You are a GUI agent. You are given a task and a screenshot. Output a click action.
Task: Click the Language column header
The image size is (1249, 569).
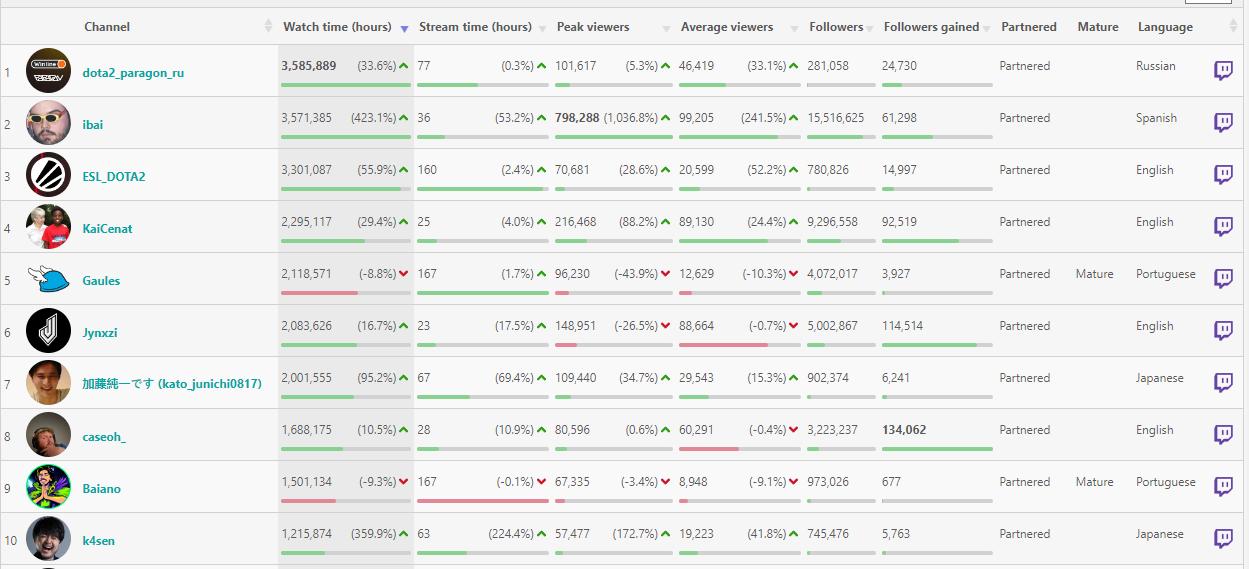point(1165,27)
